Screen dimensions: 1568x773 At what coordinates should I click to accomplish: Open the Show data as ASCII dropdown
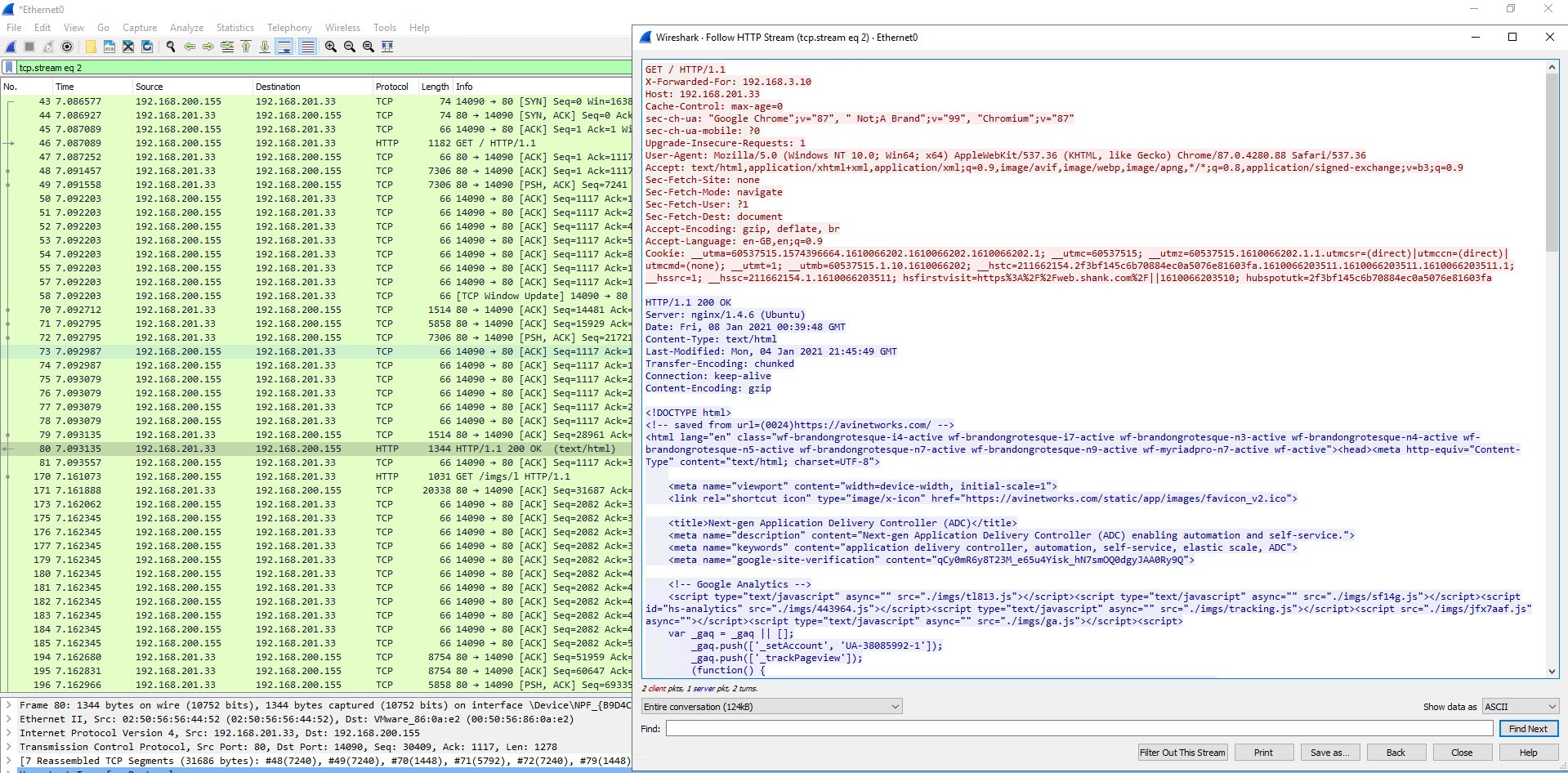[1520, 707]
